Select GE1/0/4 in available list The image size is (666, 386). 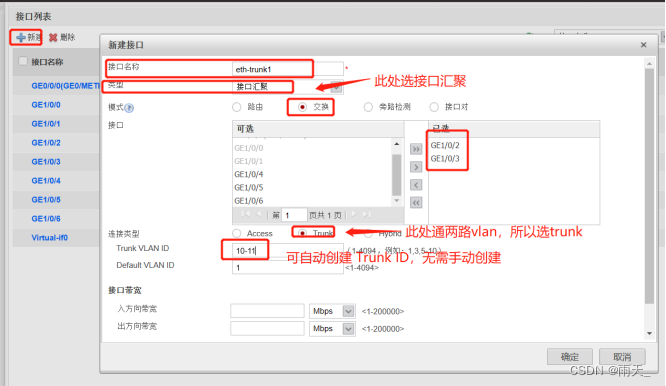pyautogui.click(x=249, y=175)
